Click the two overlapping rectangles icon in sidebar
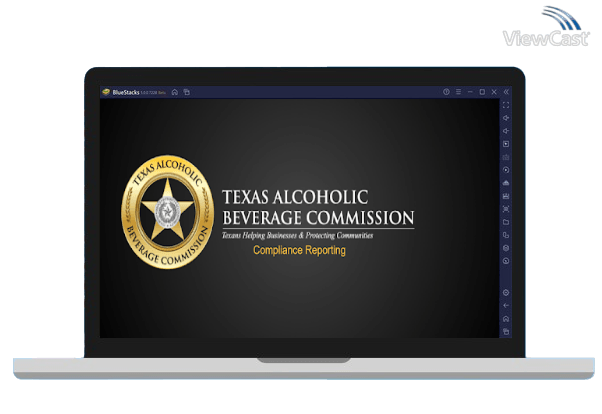Viewport: 602px width, 414px height. (x=506, y=235)
